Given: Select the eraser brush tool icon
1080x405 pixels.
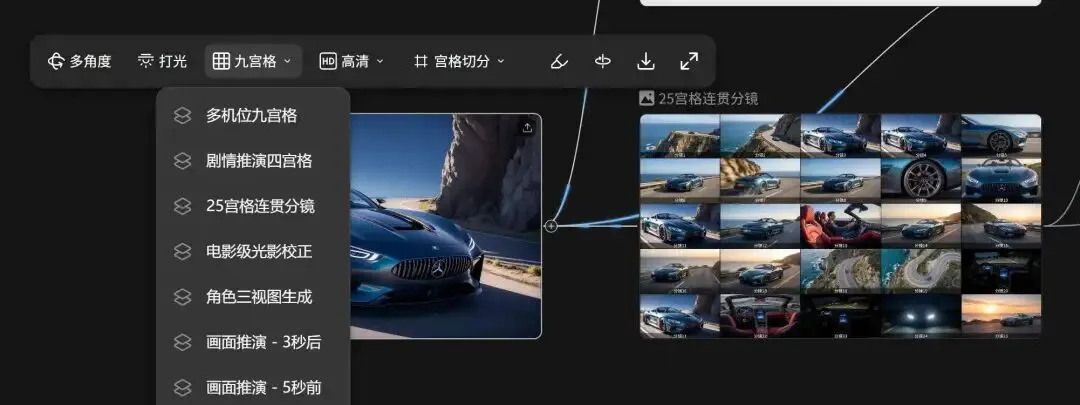Looking at the screenshot, I should point(559,61).
